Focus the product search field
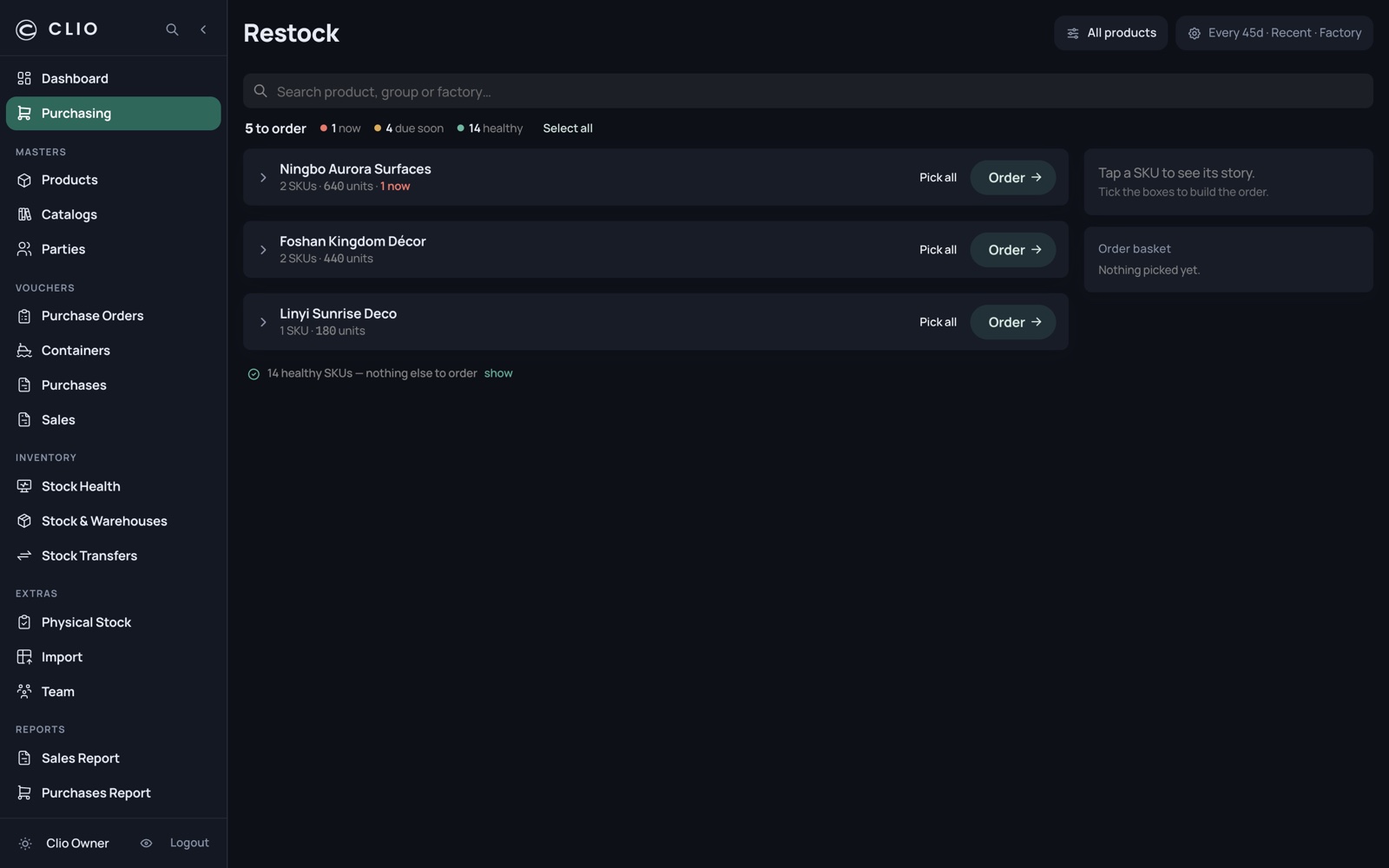The height and width of the screenshot is (868, 1389). tap(807, 91)
